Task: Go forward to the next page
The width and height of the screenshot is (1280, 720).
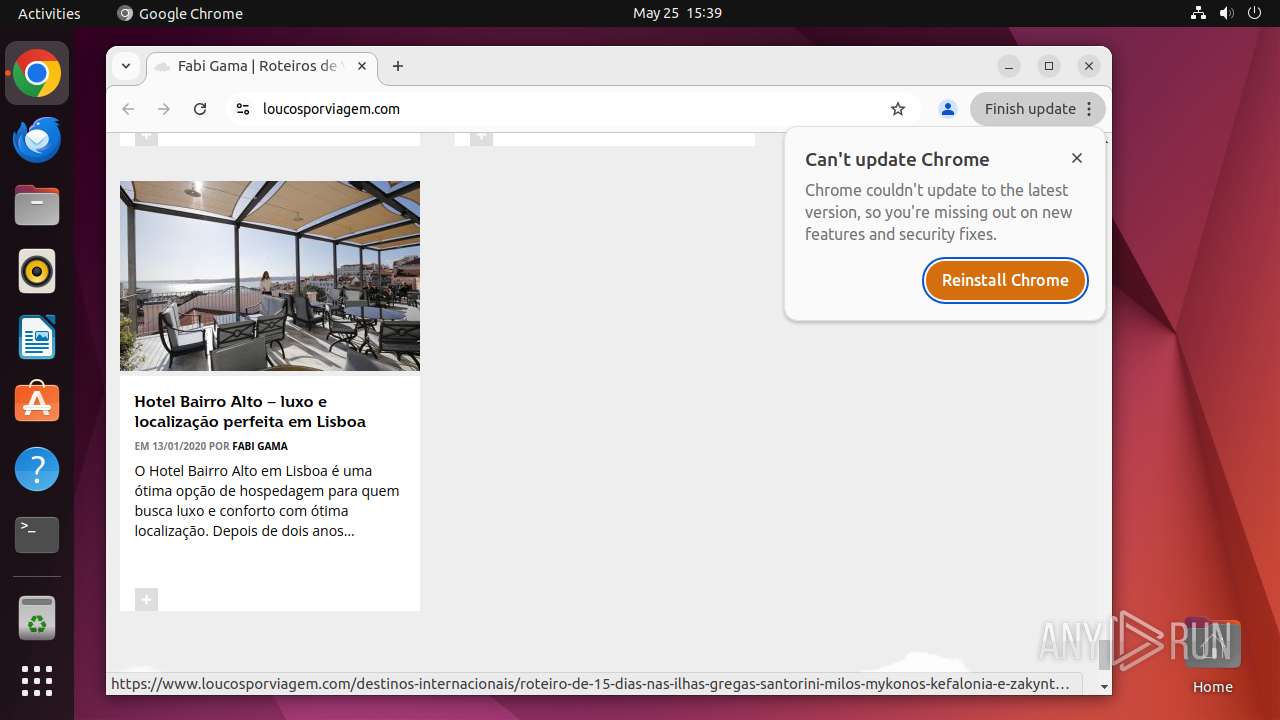Action: 164,109
